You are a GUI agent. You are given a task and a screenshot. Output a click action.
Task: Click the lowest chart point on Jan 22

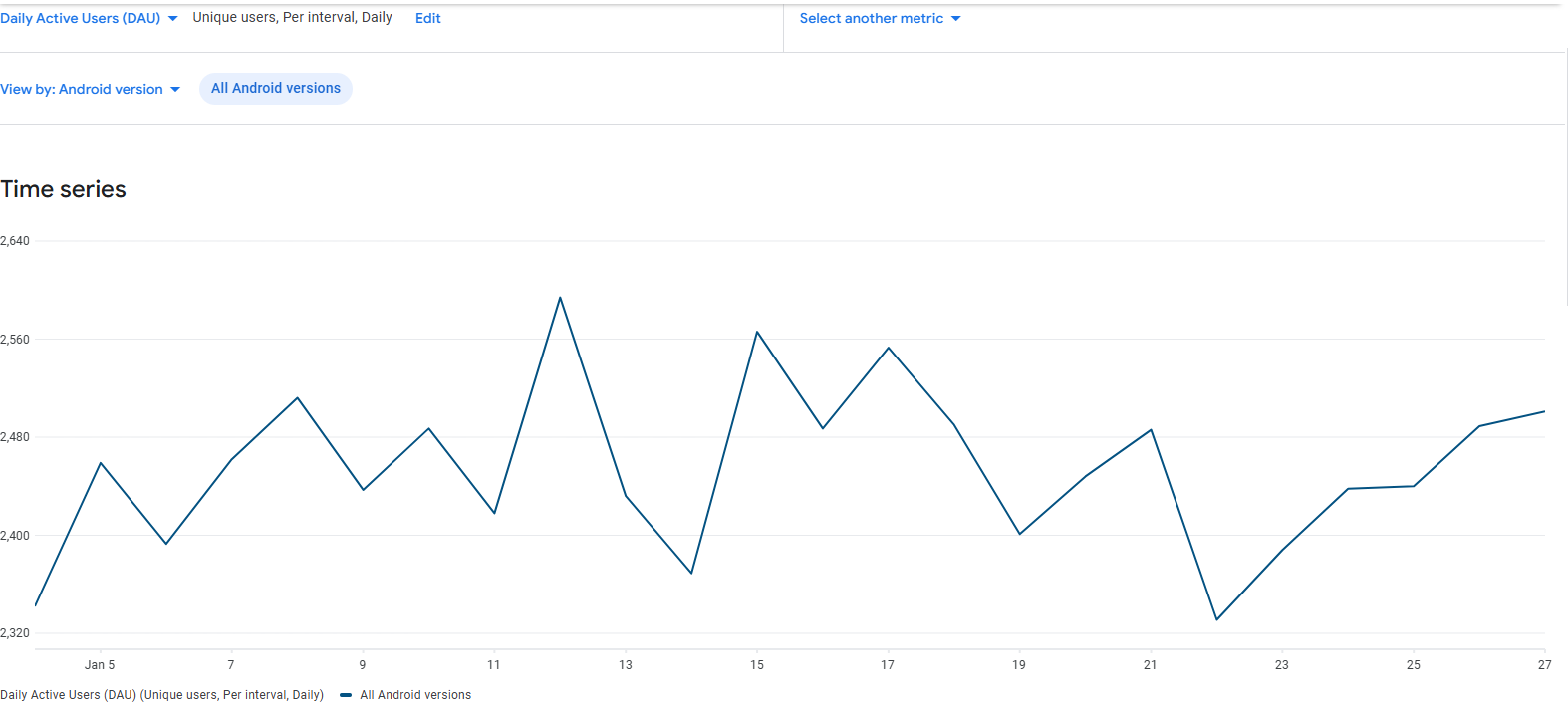tap(1216, 620)
